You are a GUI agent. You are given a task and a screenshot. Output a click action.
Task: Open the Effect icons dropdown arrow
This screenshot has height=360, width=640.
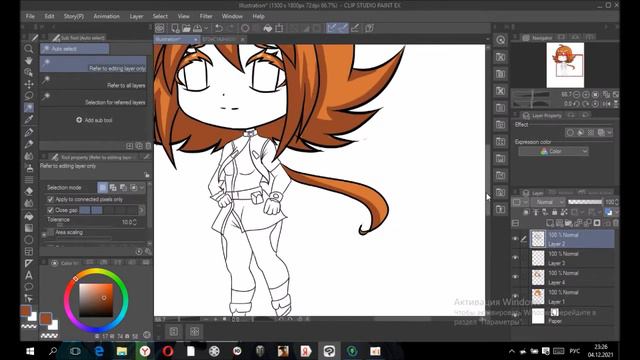609,132
